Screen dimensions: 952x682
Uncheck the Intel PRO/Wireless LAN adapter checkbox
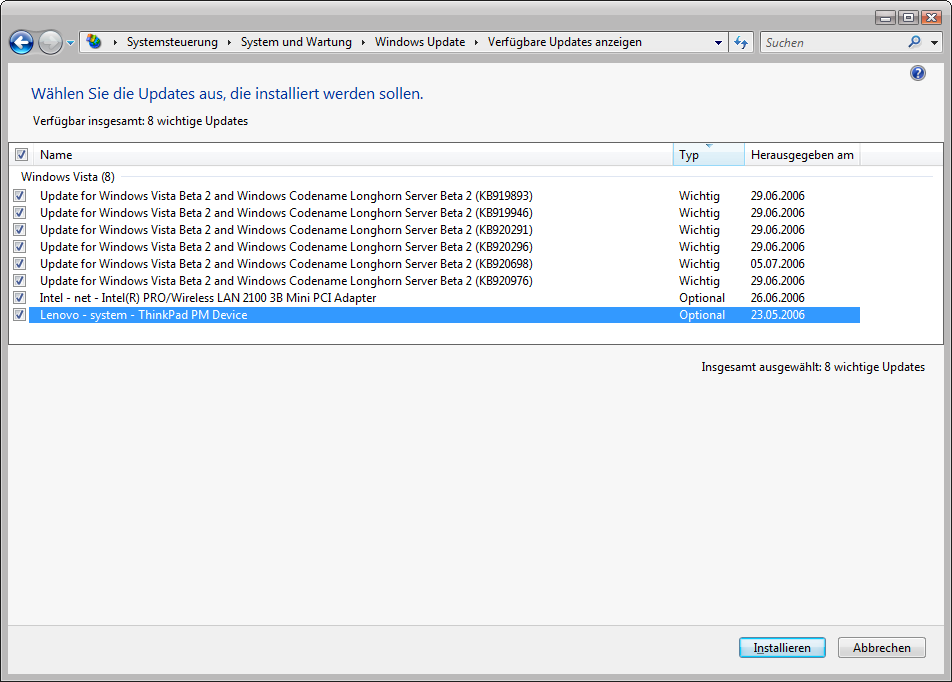coord(20,298)
